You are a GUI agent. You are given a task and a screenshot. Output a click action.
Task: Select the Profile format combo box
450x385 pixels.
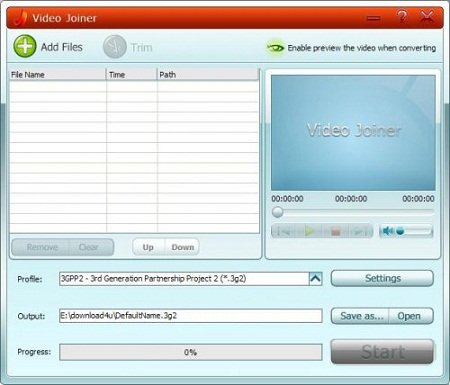click(191, 279)
